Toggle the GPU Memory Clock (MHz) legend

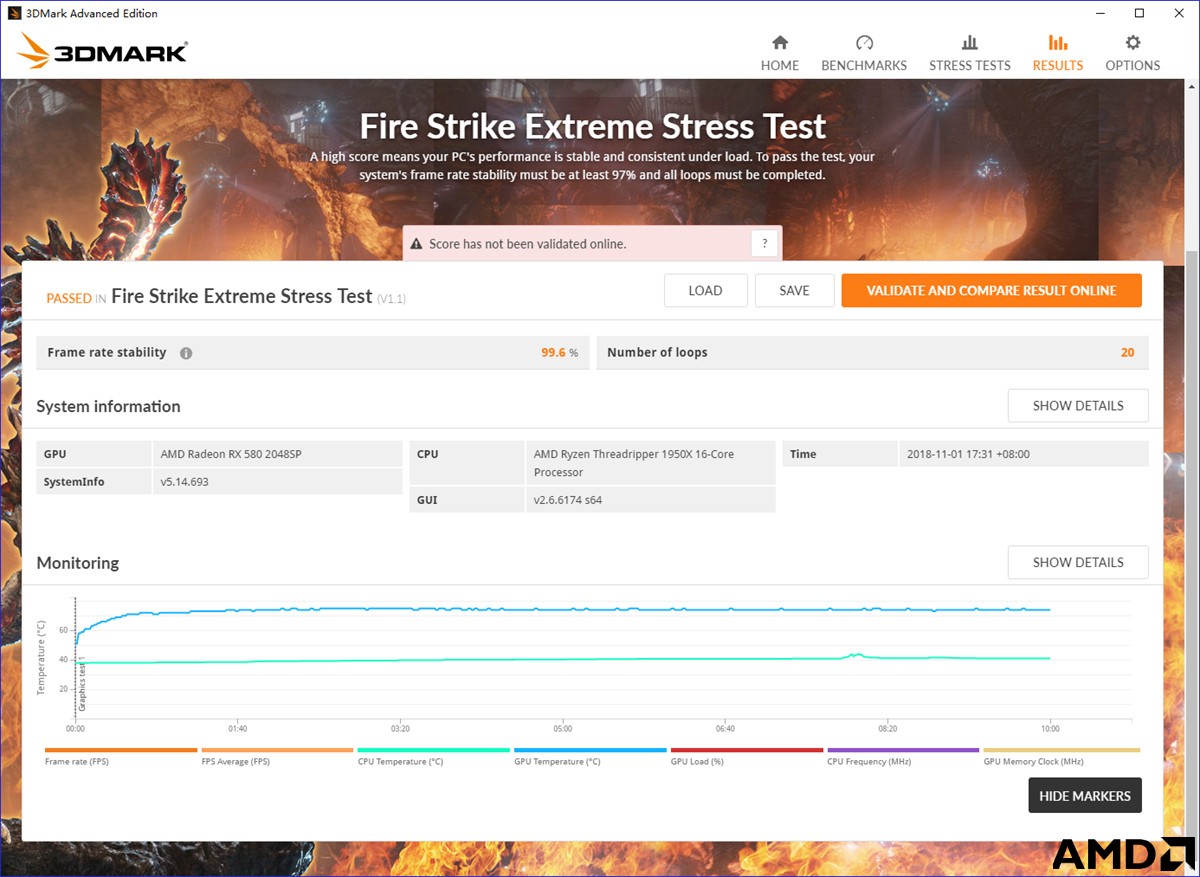[x=1062, y=756]
